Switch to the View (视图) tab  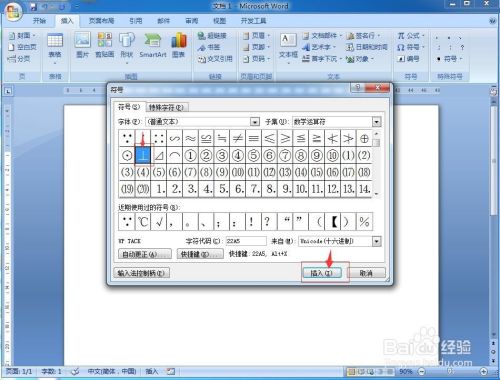tap(219, 21)
